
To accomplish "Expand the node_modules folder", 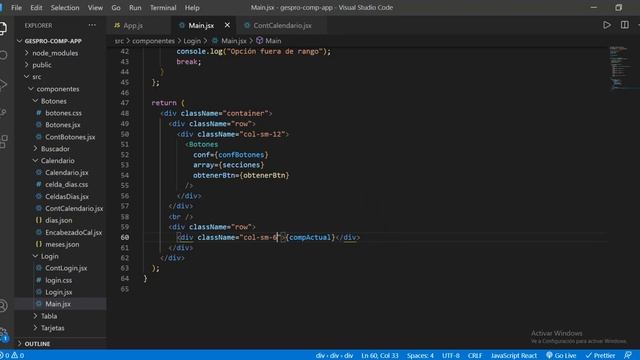I will point(60,53).
